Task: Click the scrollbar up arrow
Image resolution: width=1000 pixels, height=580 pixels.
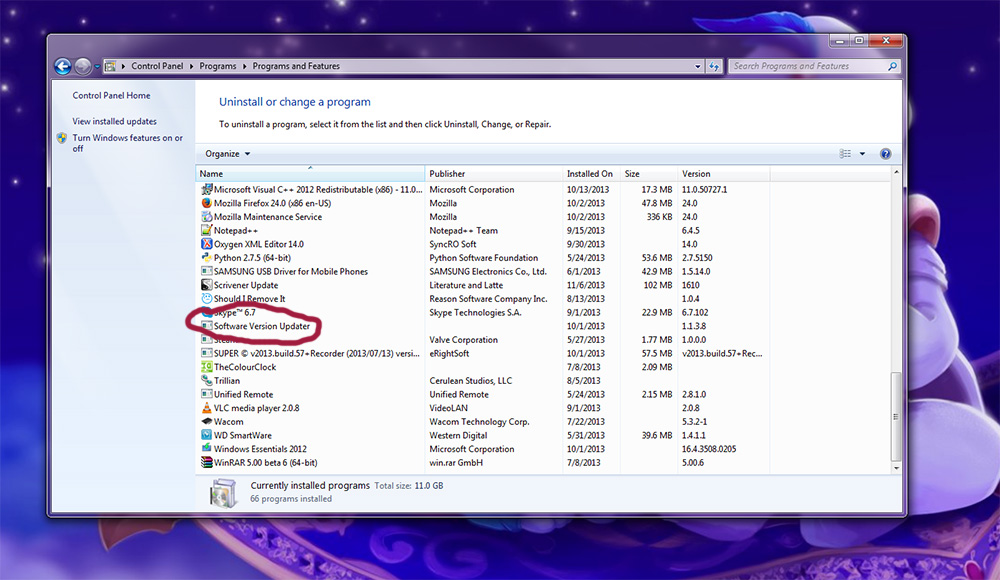Action: [896, 172]
